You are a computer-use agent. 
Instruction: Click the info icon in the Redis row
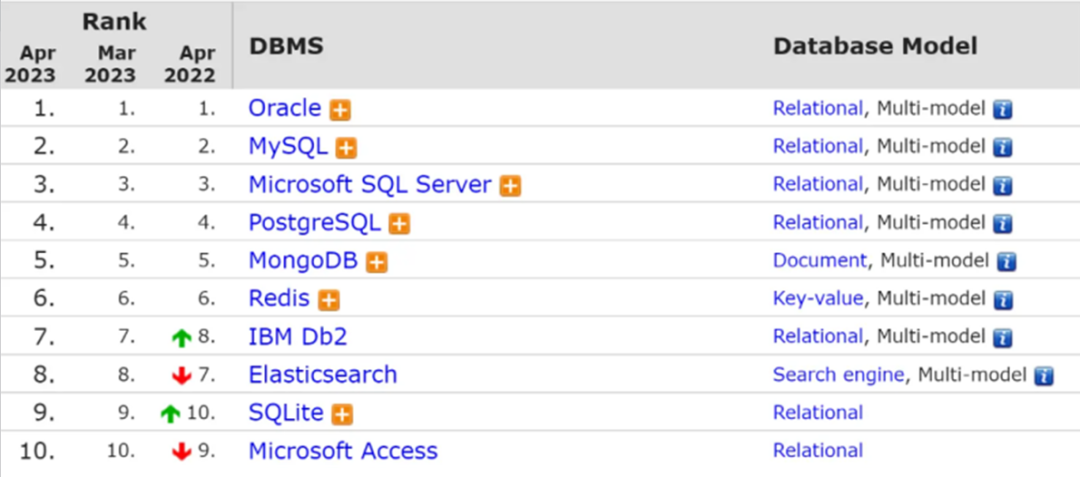tap(1003, 300)
